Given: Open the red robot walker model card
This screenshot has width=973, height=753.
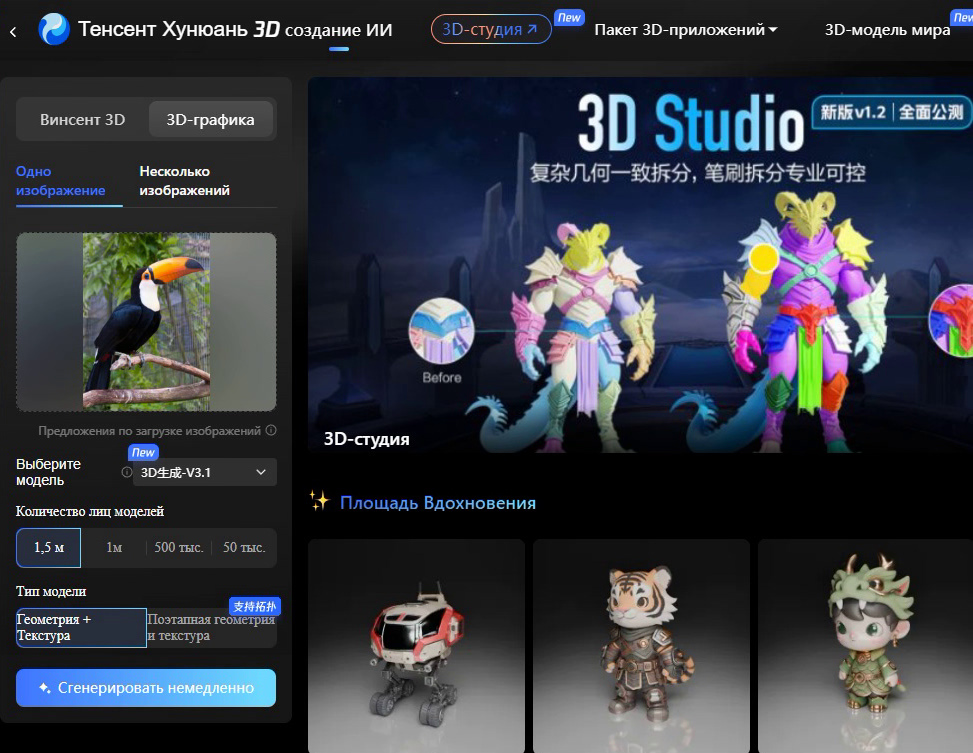Looking at the screenshot, I should pos(416,646).
